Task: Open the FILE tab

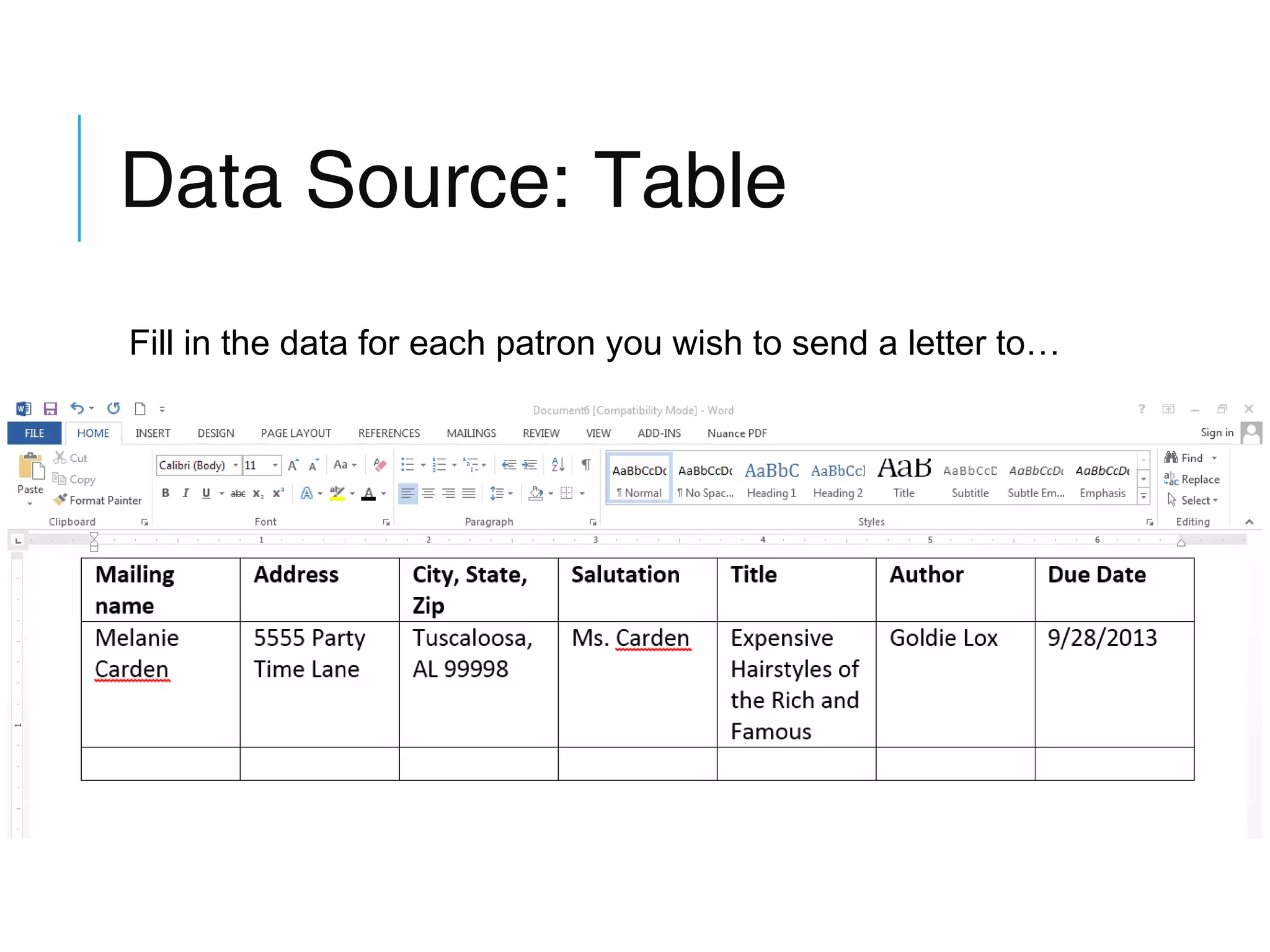Action: (x=34, y=433)
